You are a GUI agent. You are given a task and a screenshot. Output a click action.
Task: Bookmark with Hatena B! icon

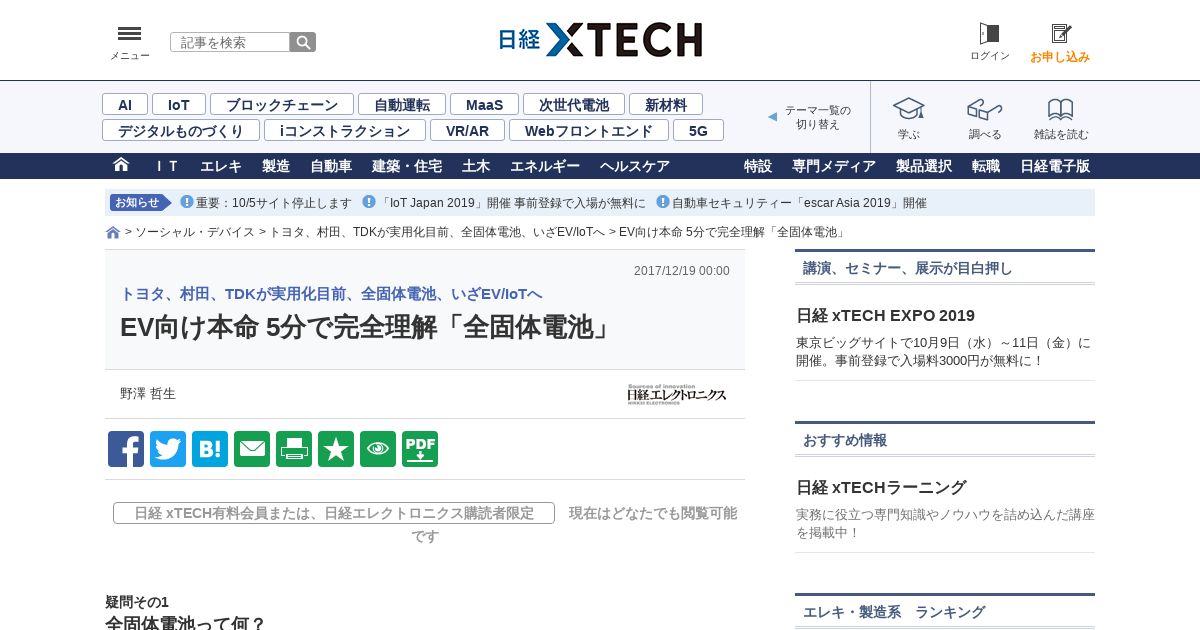pos(210,449)
